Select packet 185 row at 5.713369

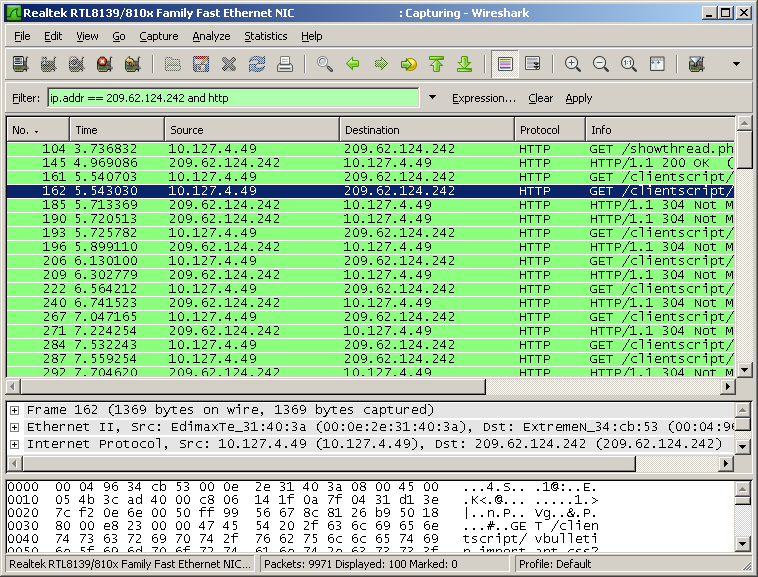[370, 205]
